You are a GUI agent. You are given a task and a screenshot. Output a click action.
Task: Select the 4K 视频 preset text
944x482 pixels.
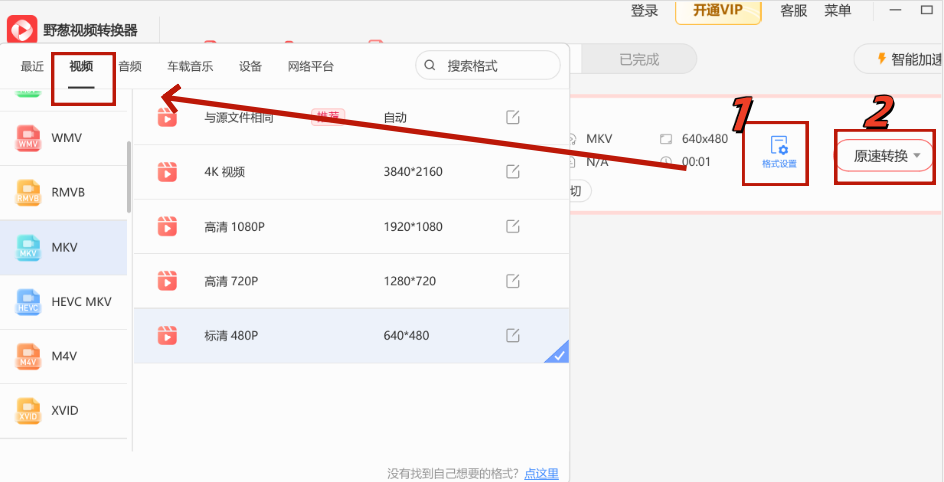(225, 172)
